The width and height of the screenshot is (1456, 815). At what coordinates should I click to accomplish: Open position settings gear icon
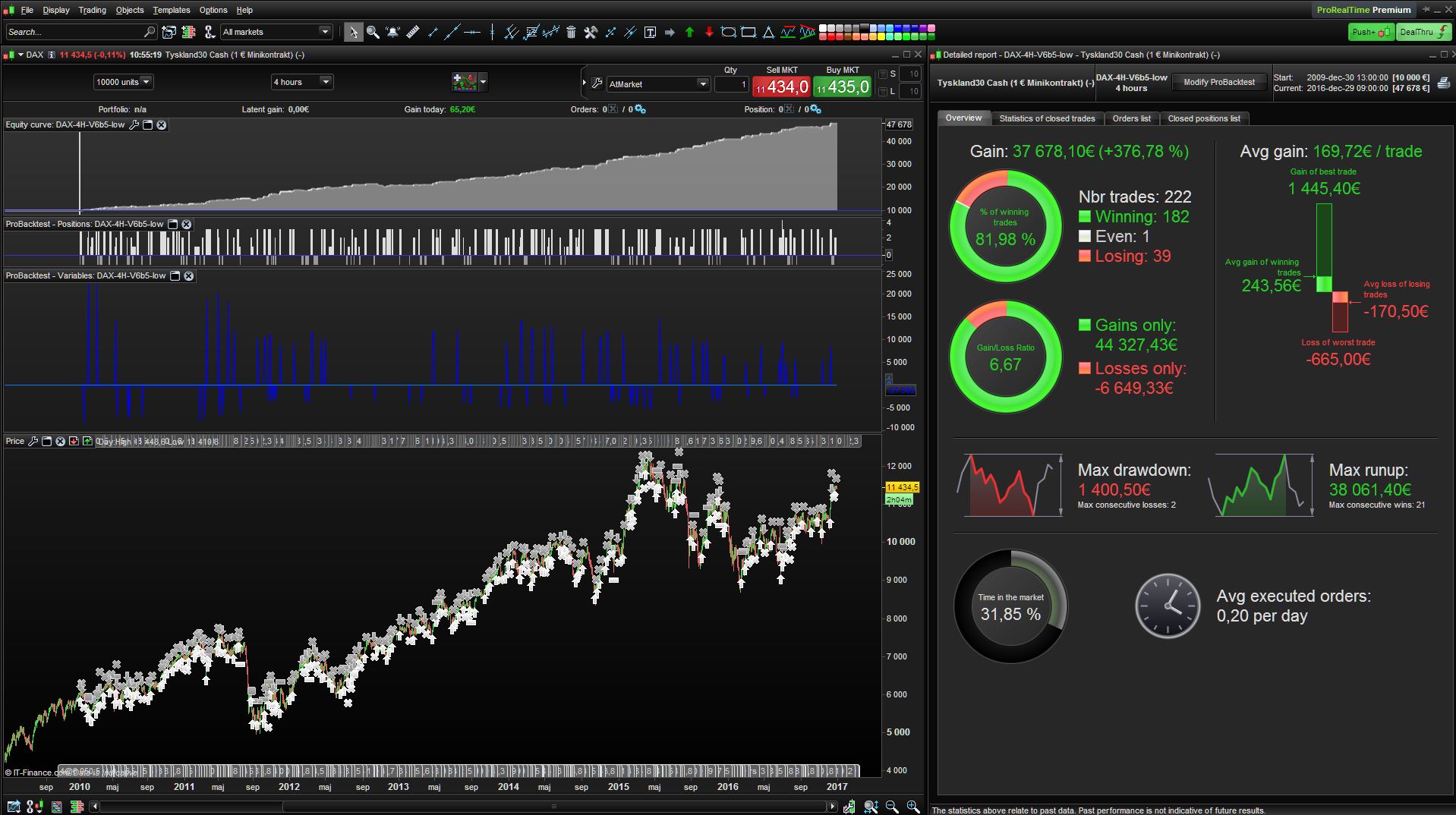815,109
